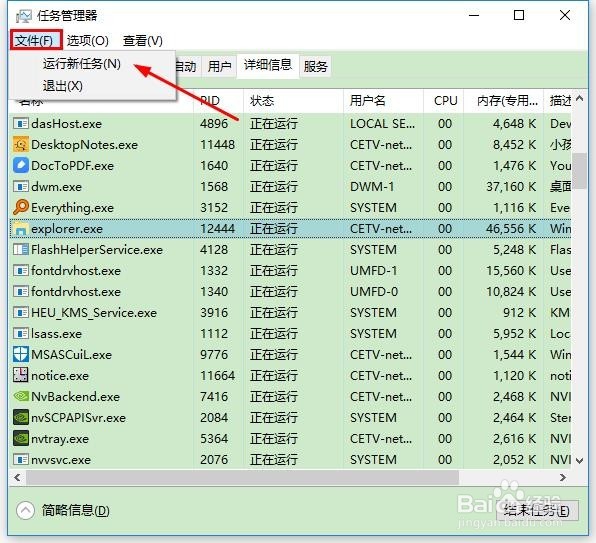The width and height of the screenshot is (596, 543).
Task: Click the nvtray.exe NVIDIA icon
Action: (x=21, y=439)
